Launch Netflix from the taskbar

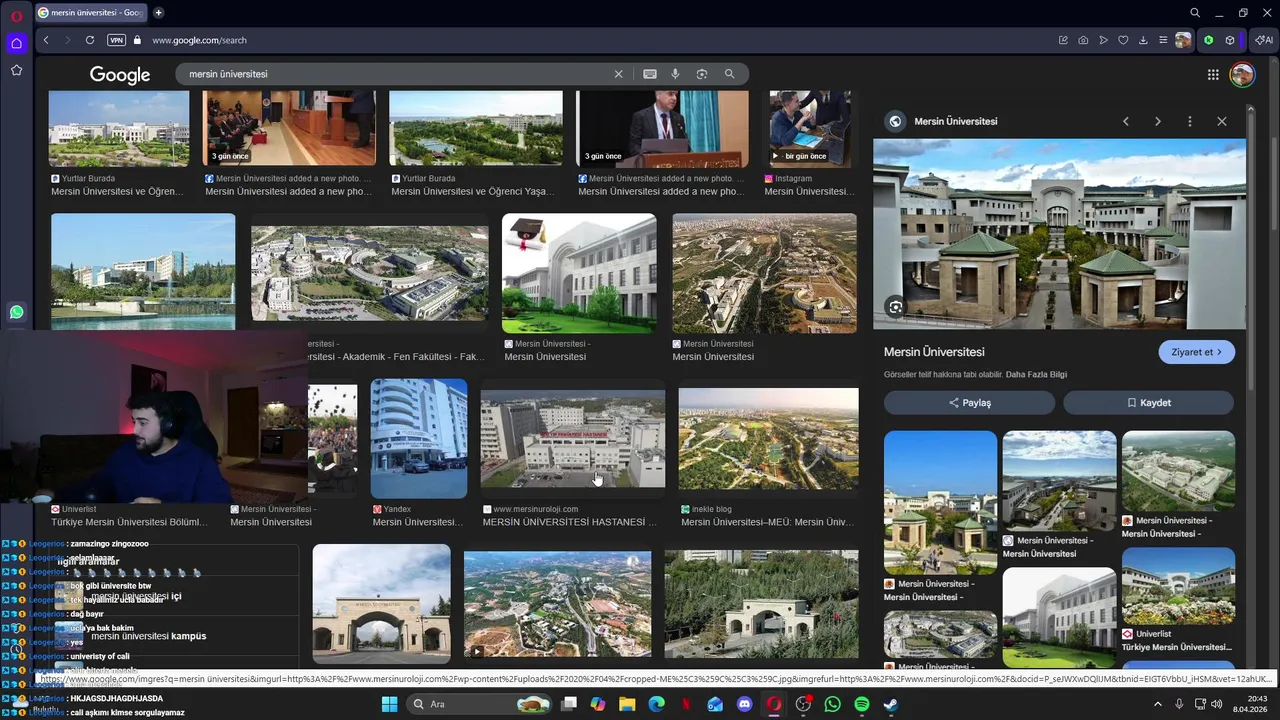coord(685,704)
